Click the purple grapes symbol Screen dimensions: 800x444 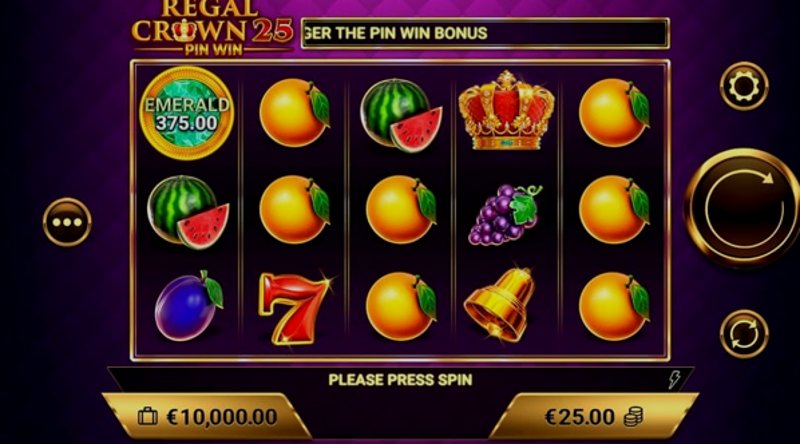[505, 214]
